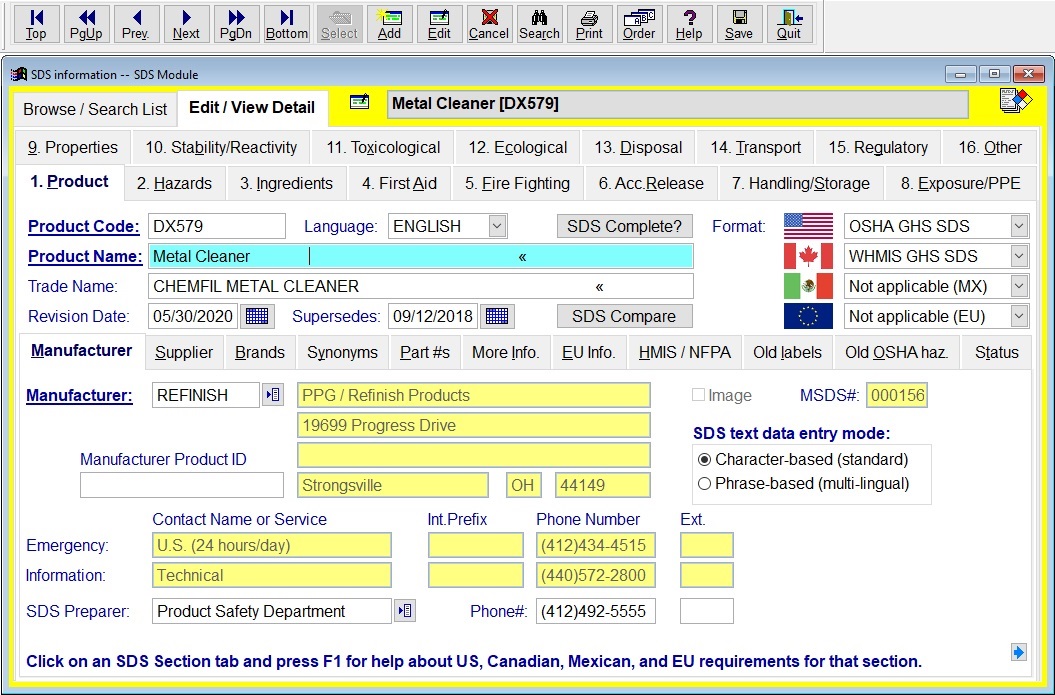Open the 8. Exposure/PPE tab
1055x695 pixels.
pyautogui.click(x=961, y=183)
